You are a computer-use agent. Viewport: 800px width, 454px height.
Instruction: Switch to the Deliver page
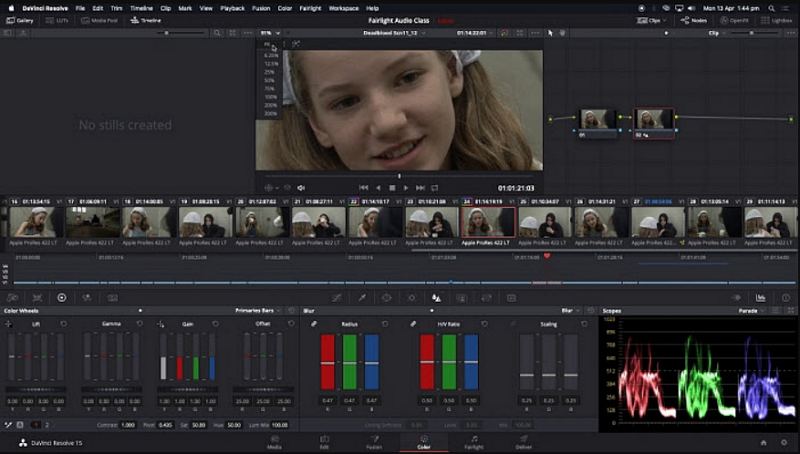(x=523, y=442)
